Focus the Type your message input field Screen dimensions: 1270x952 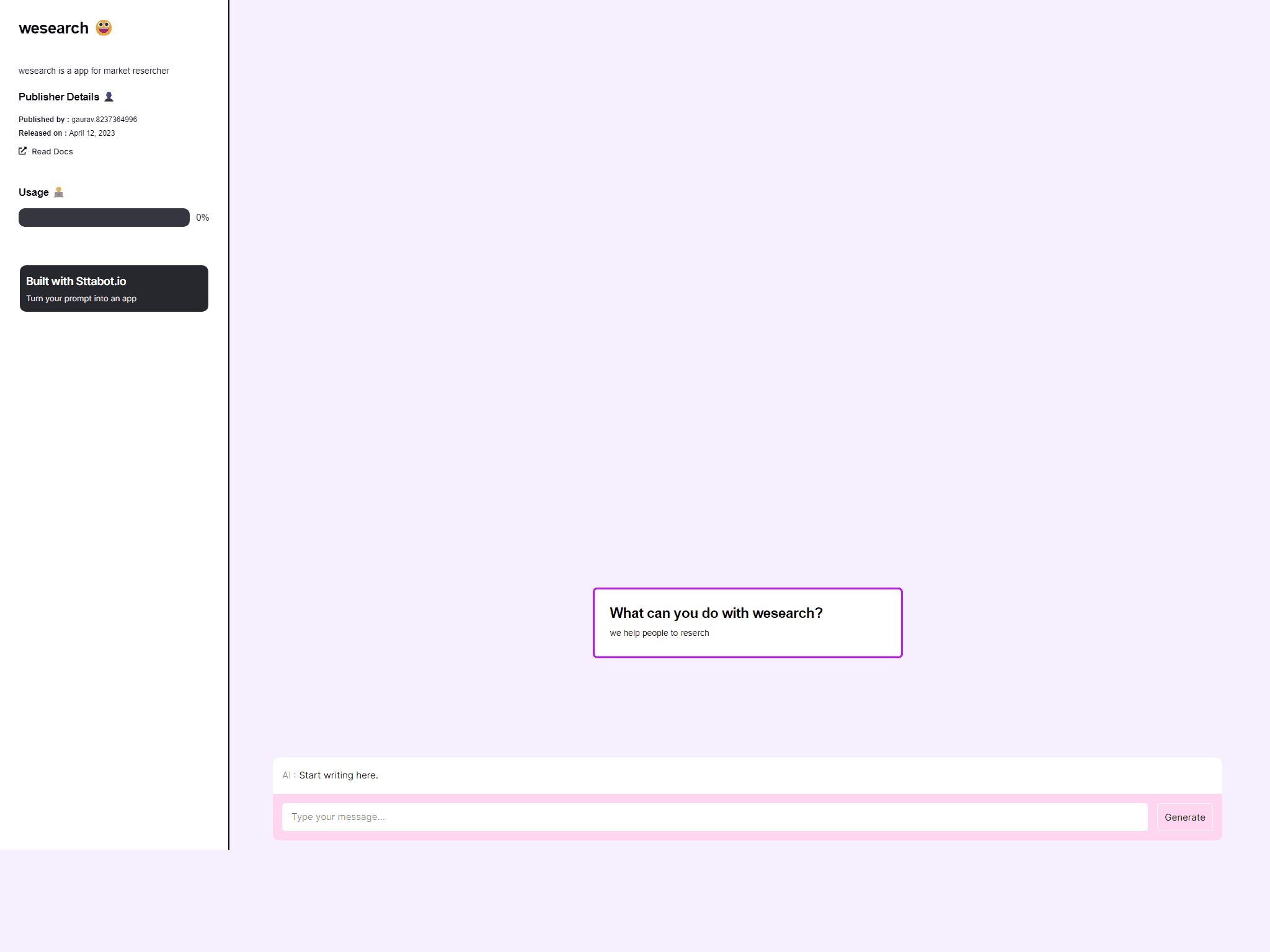pos(714,817)
